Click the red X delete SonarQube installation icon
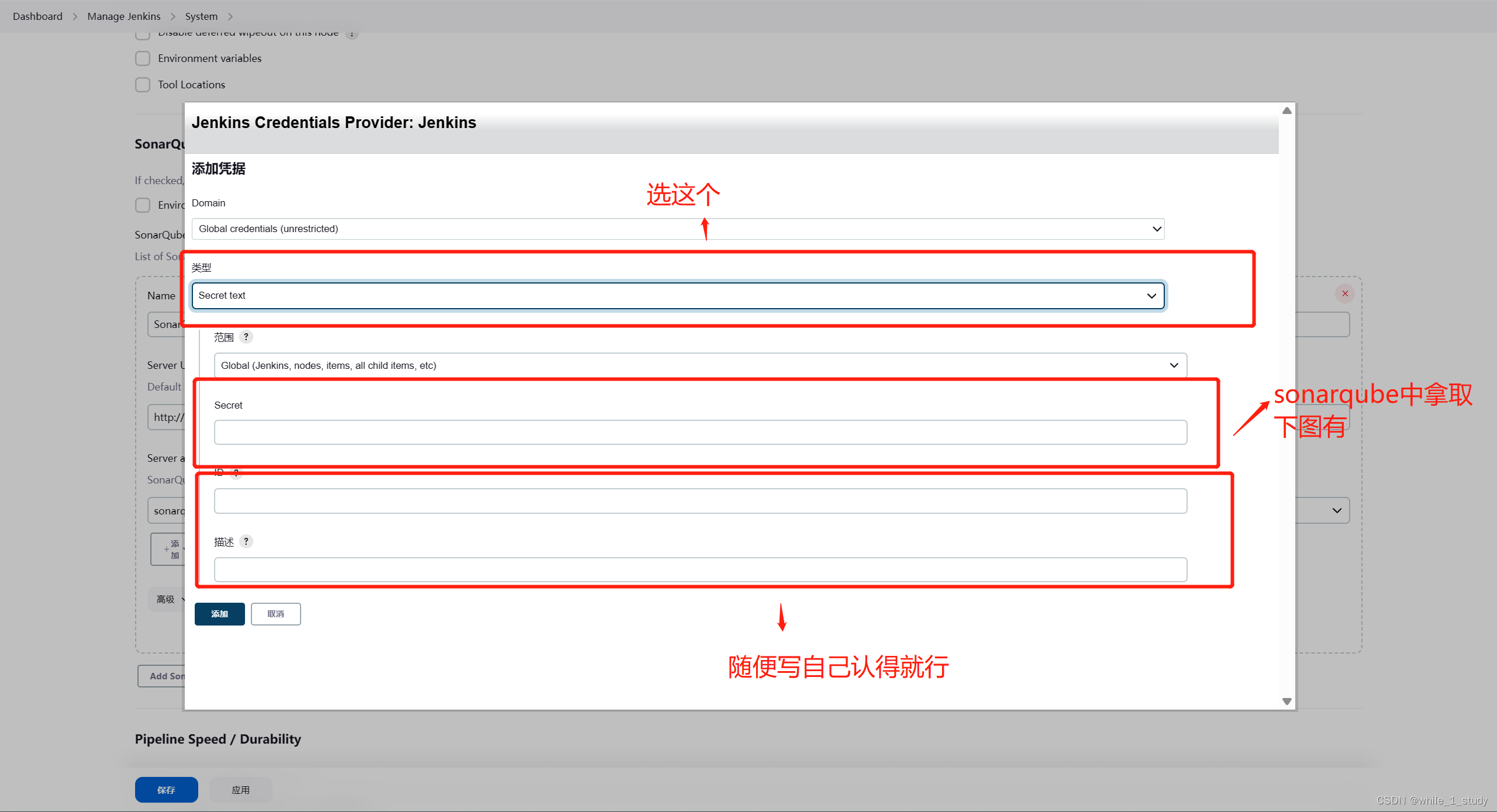1497x812 pixels. coord(1345,293)
